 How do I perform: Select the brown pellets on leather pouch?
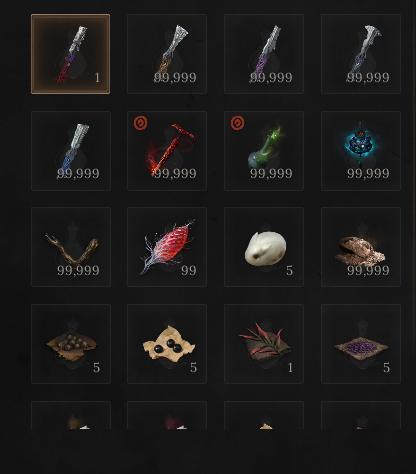(x=71, y=344)
